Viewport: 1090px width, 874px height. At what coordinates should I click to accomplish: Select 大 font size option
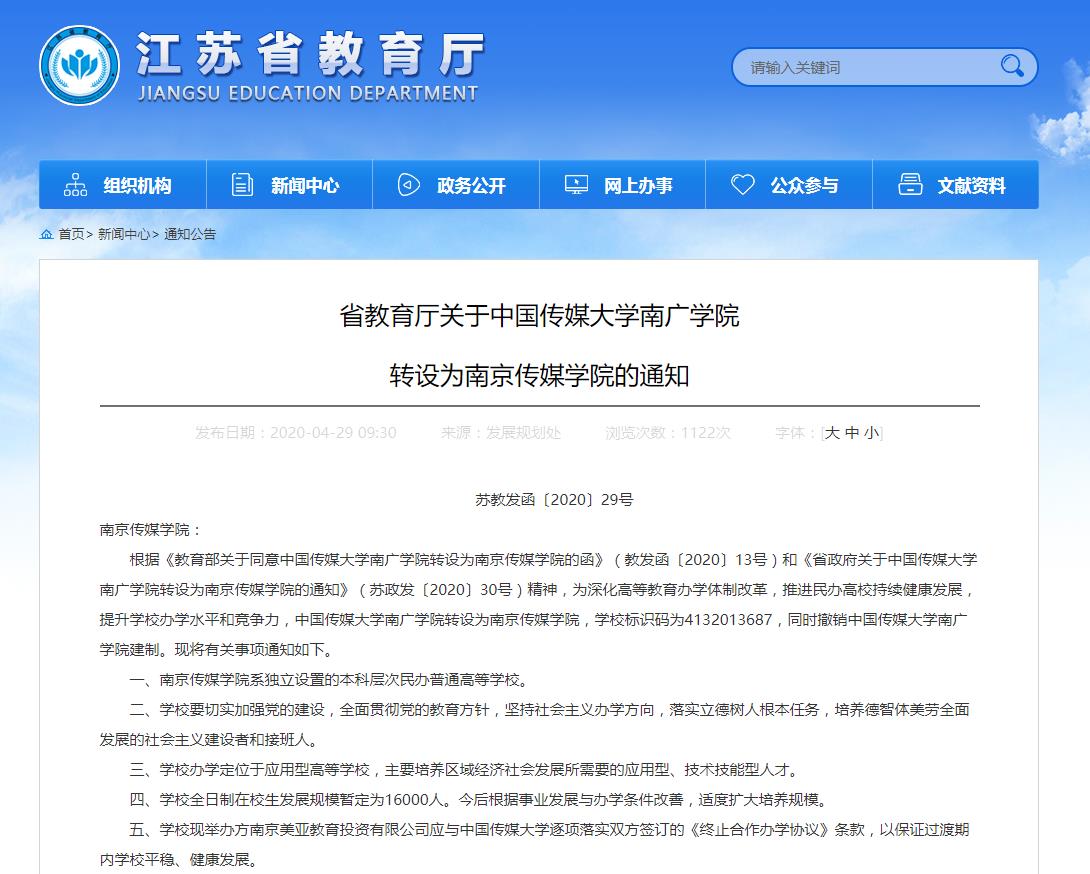click(x=830, y=432)
